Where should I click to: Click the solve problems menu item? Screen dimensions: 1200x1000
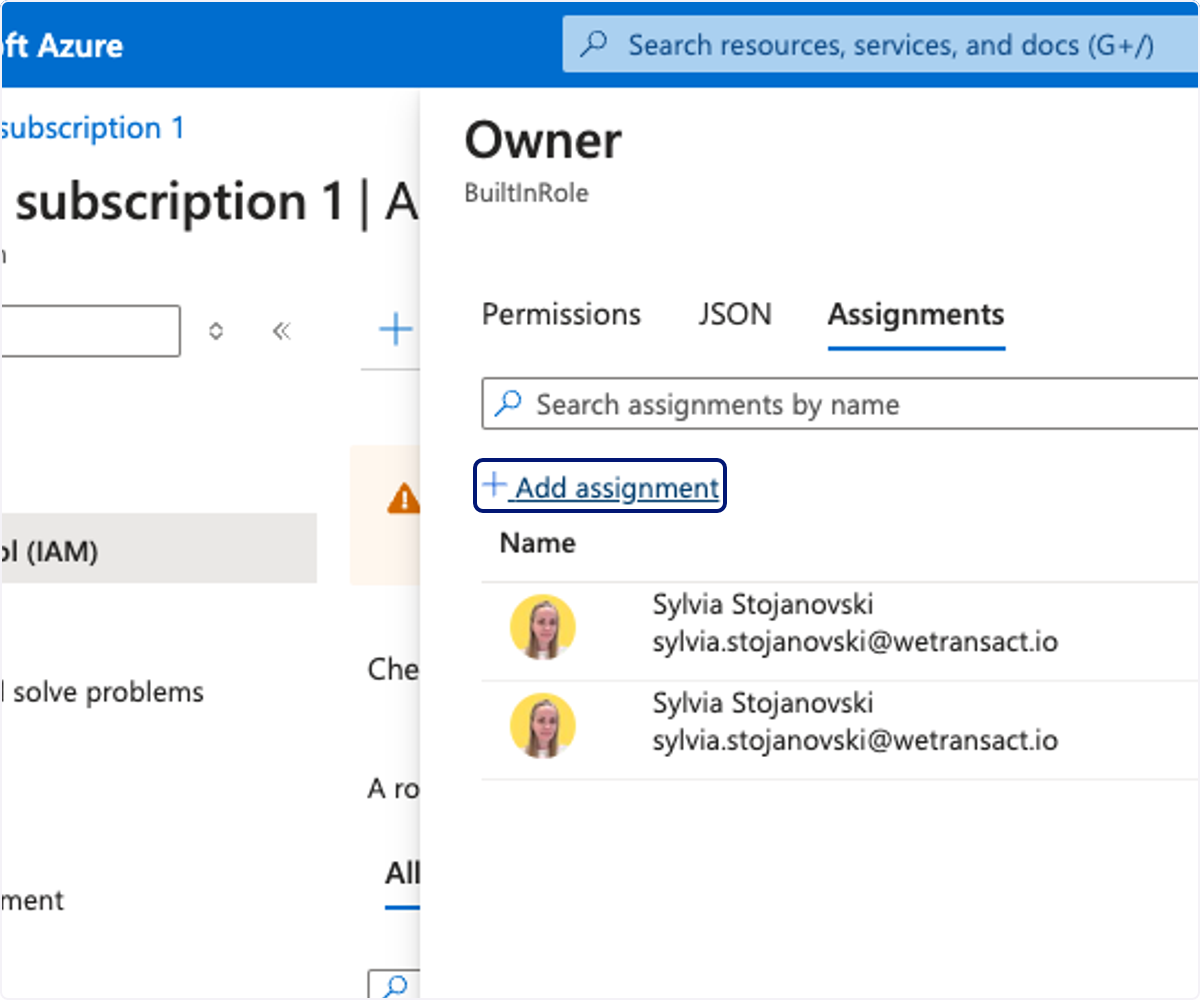tap(102, 692)
